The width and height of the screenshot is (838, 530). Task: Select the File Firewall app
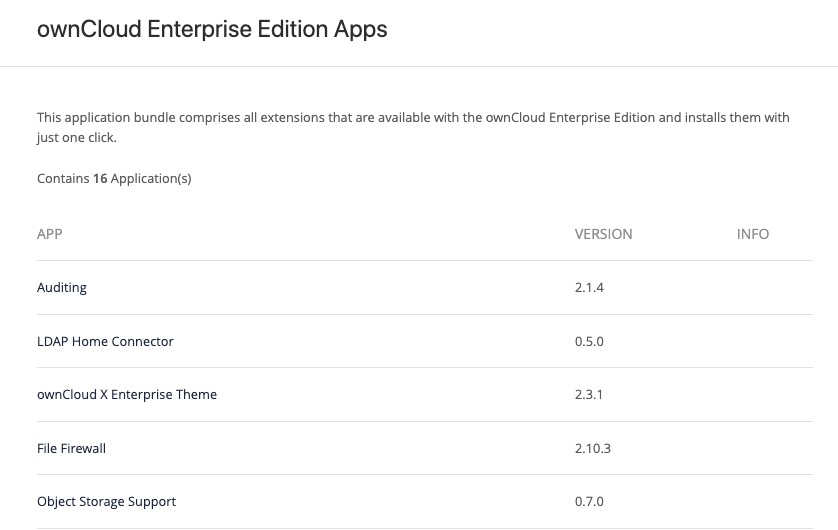coord(71,448)
